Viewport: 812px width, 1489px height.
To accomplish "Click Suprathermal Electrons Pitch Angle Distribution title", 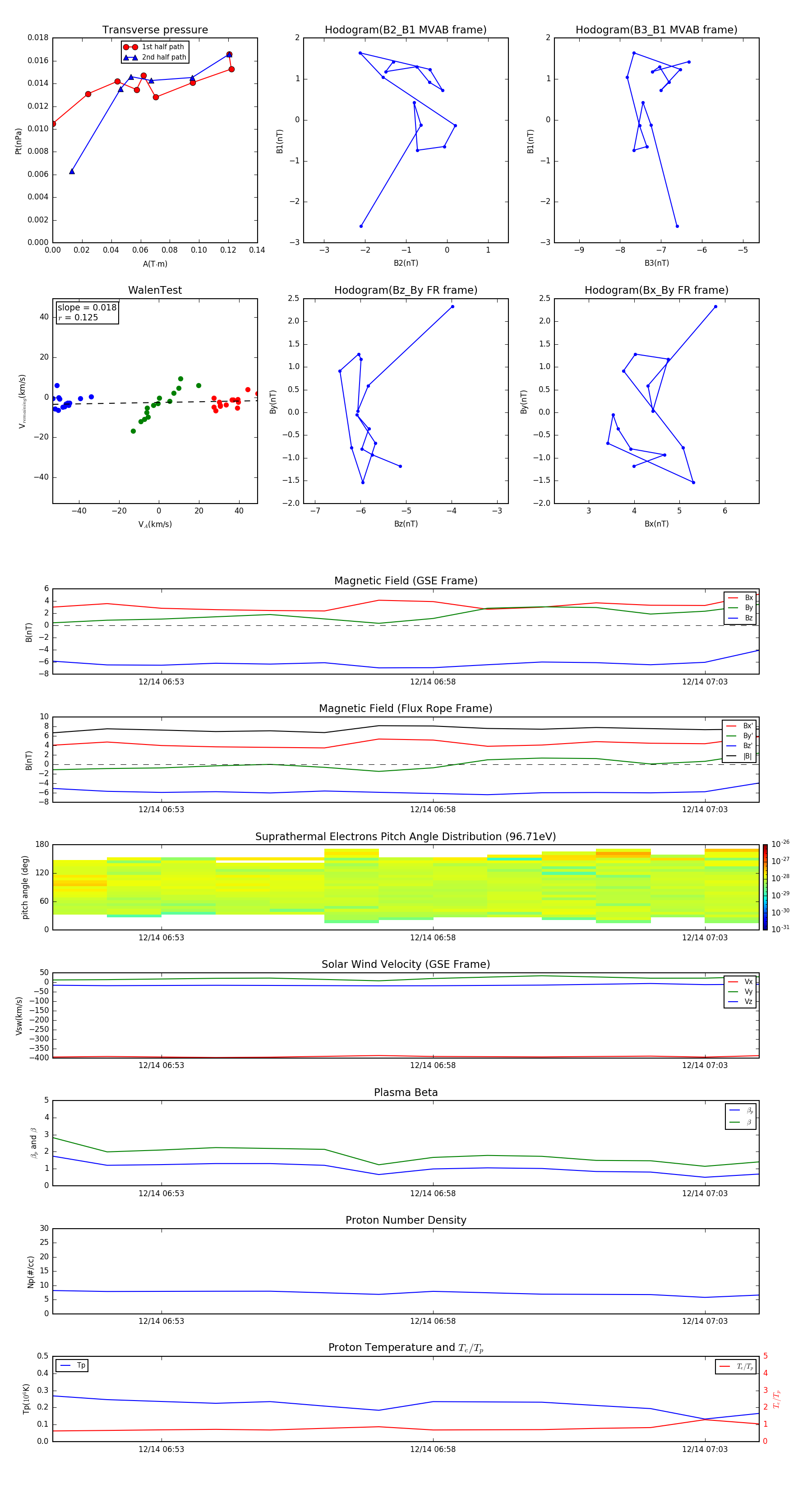I will [406, 837].
